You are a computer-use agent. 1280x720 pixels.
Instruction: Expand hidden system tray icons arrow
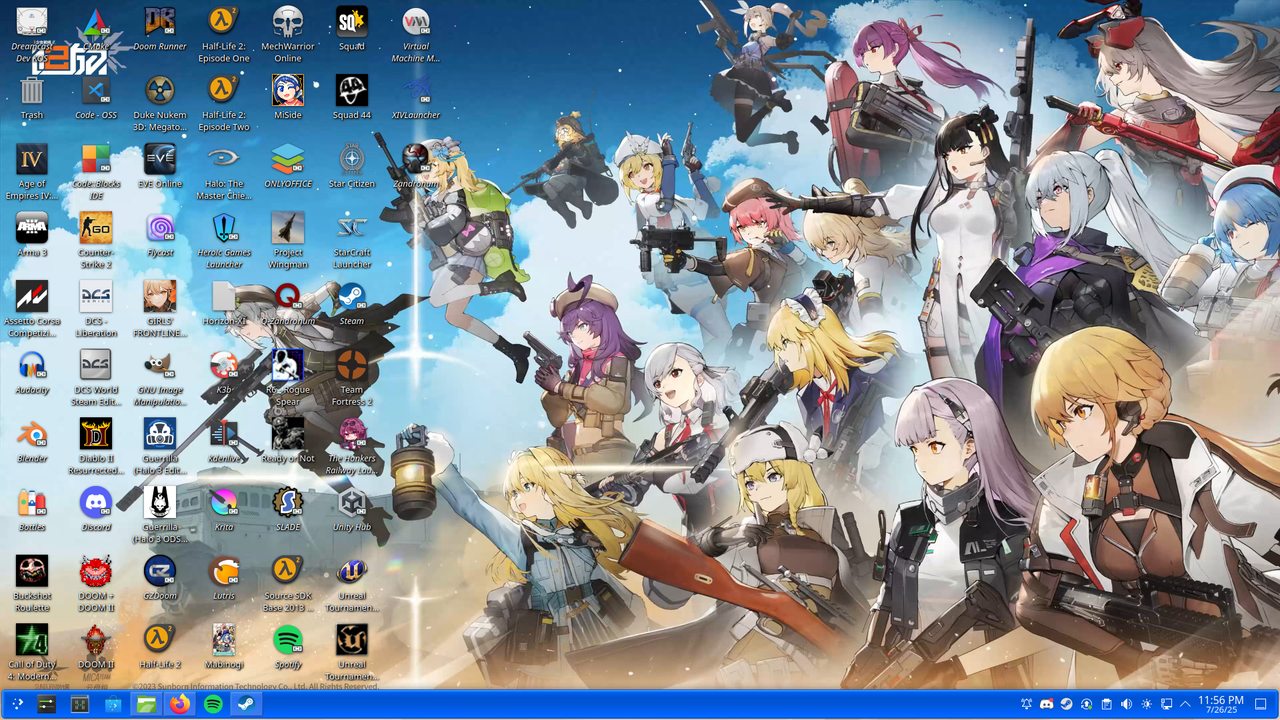coord(1186,705)
